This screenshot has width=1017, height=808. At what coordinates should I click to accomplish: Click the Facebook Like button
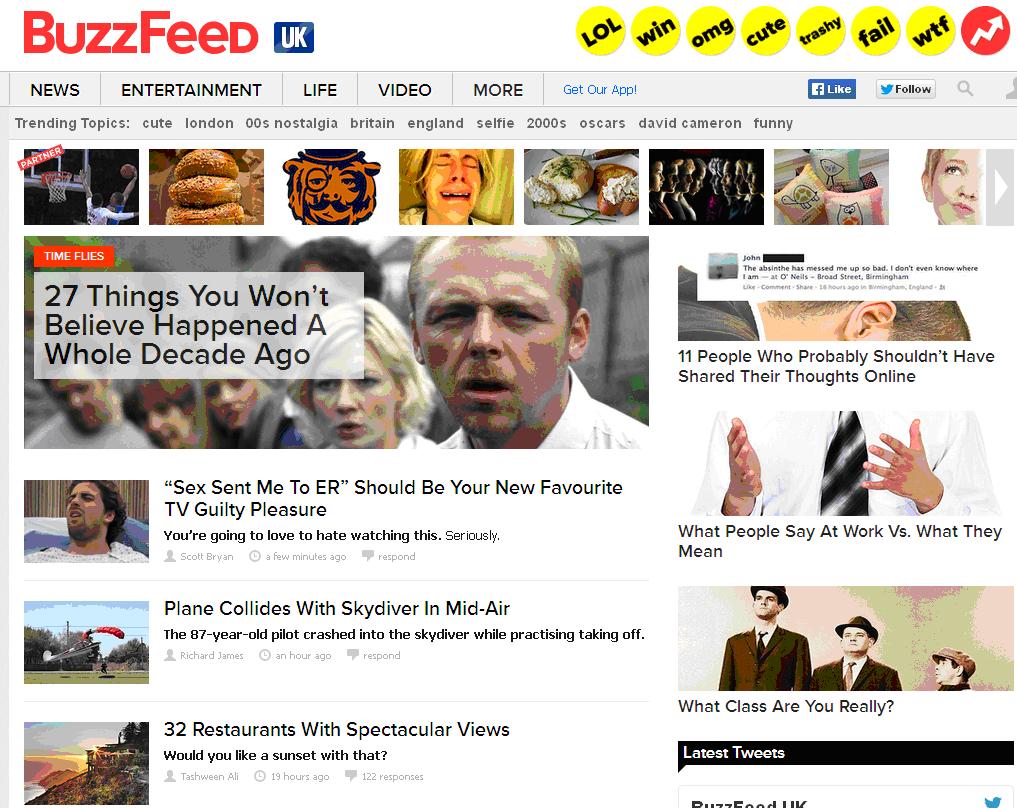pyautogui.click(x=832, y=89)
